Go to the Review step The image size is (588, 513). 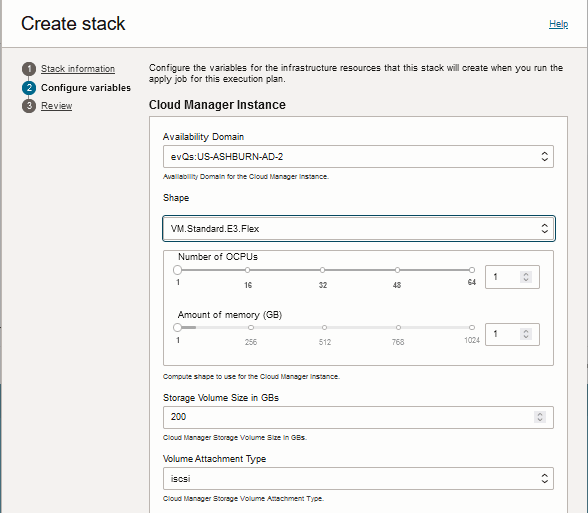57,106
